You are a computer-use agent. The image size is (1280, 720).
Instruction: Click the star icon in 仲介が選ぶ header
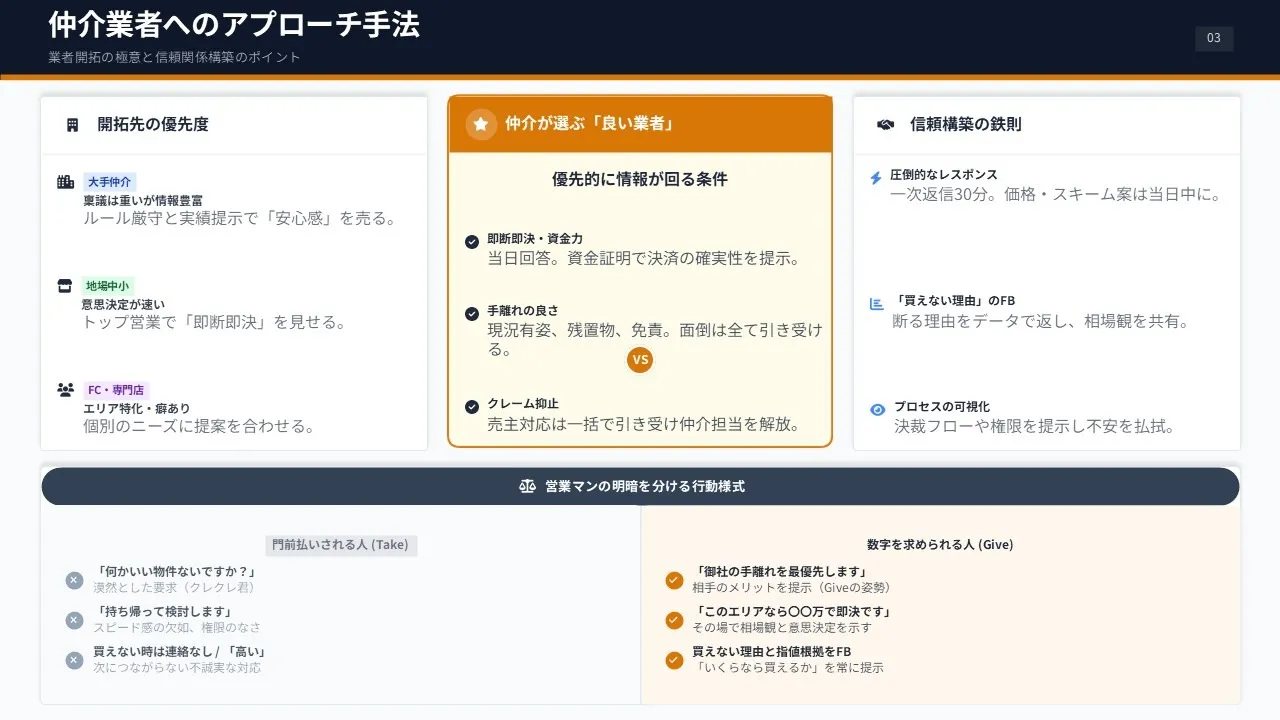[481, 124]
